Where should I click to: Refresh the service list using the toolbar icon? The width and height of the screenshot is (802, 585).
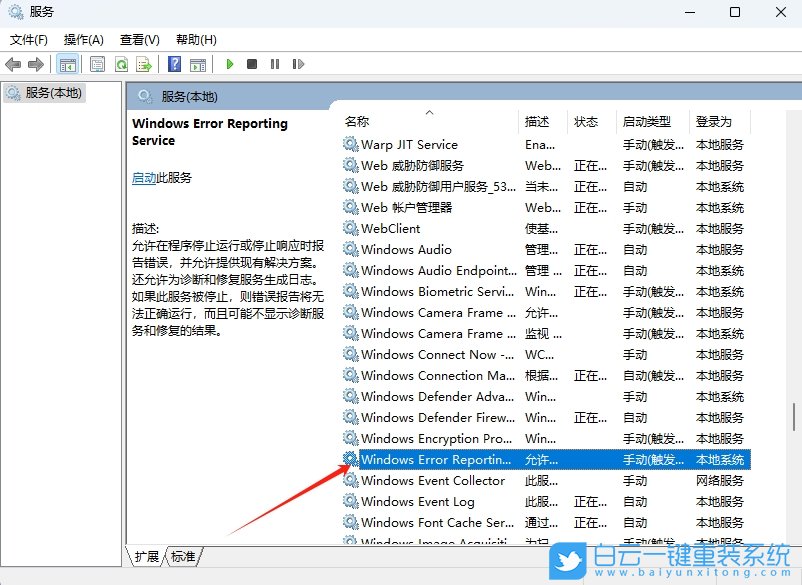click(121, 63)
